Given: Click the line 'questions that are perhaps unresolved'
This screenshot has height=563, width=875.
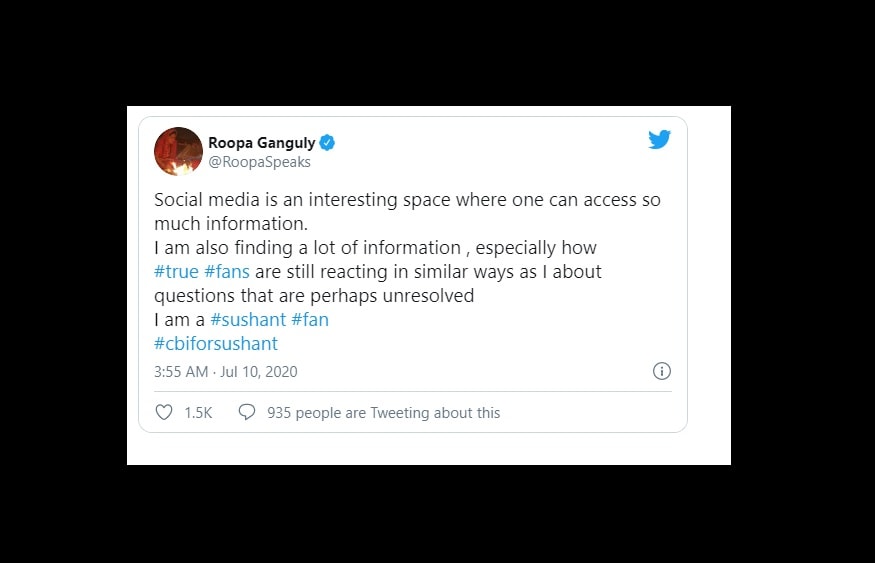Looking at the screenshot, I should 314,296.
